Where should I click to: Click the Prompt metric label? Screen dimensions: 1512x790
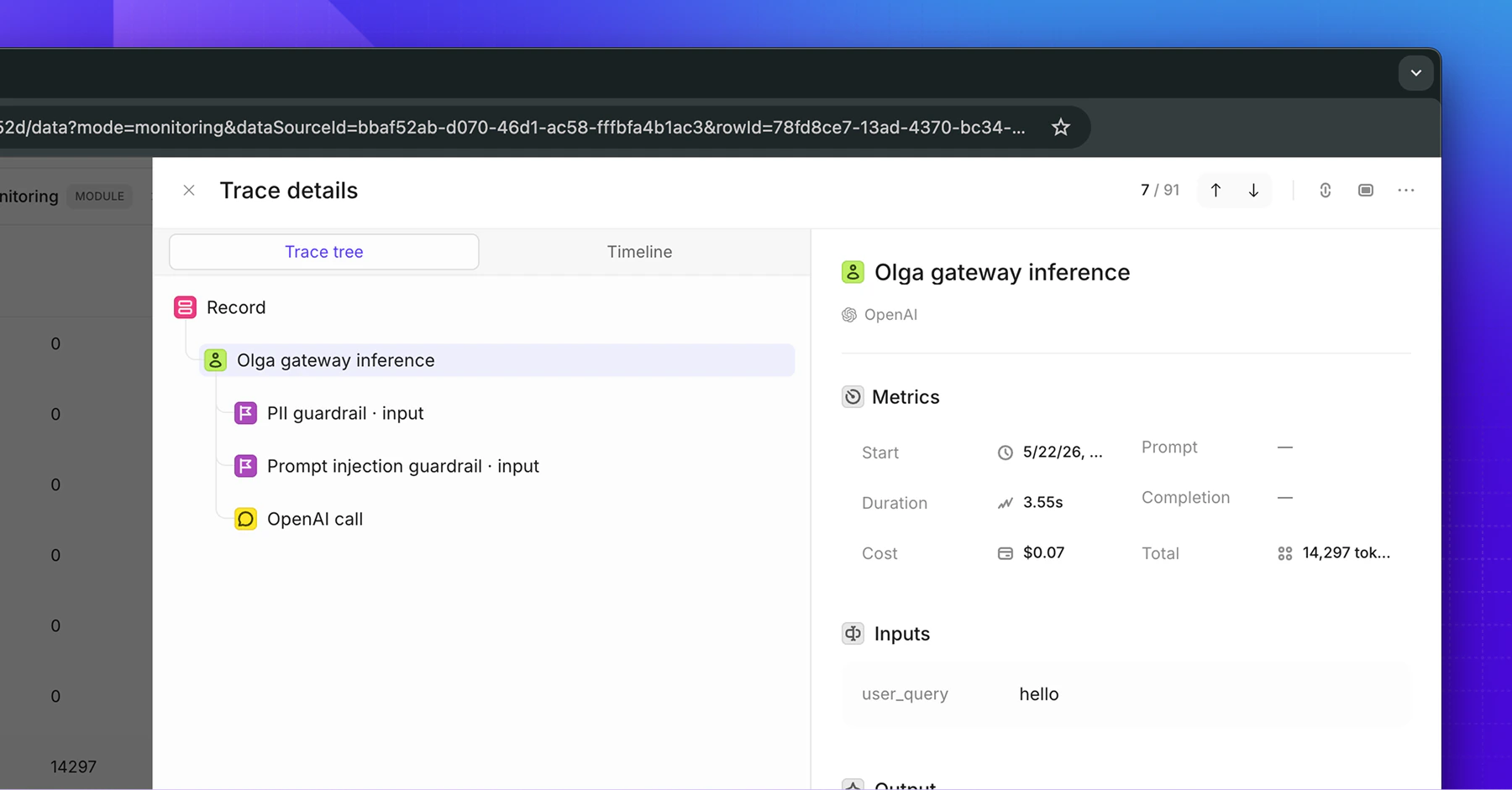tap(1169, 447)
